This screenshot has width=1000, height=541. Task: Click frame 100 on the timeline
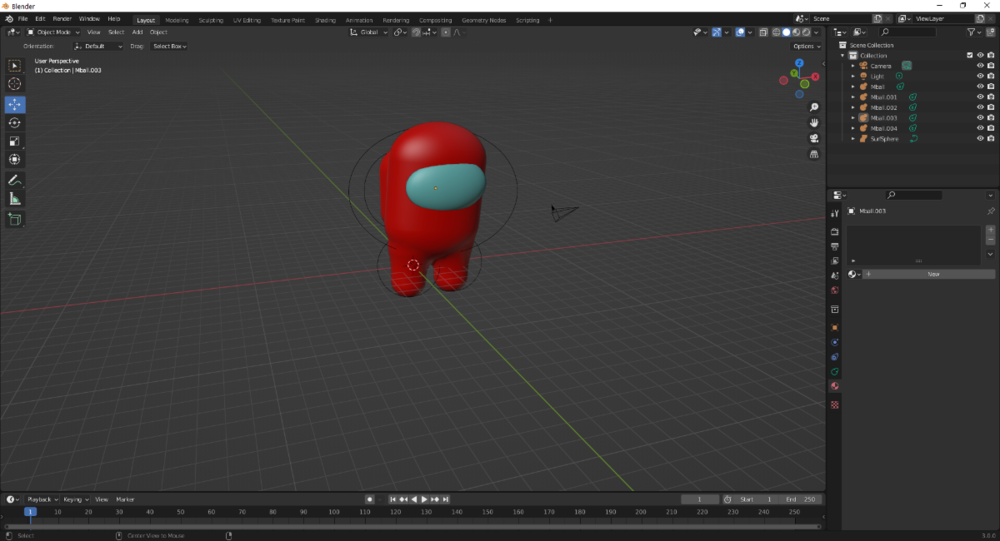pyautogui.click(x=334, y=512)
